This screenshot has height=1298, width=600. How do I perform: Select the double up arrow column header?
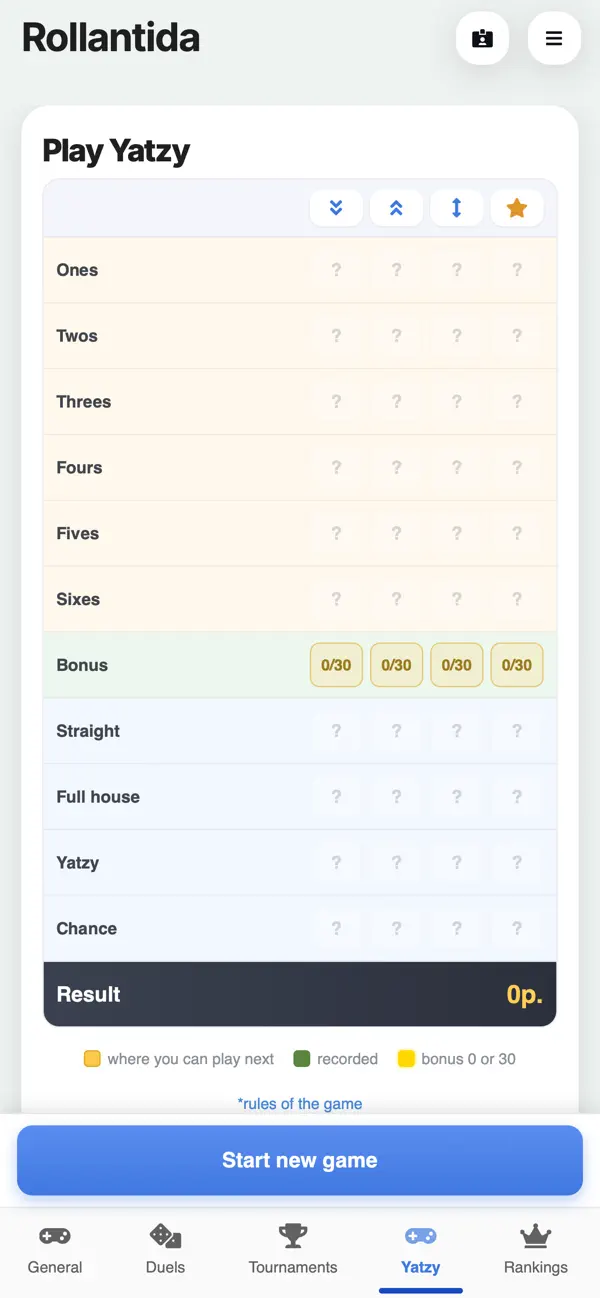396,208
